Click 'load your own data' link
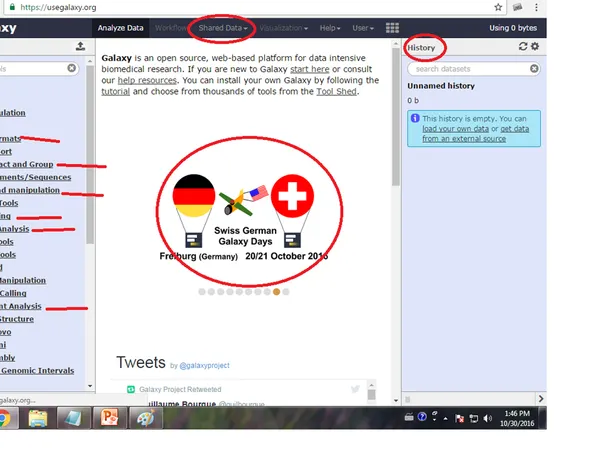Screen dimensions: 600x450 pyautogui.click(x=455, y=129)
